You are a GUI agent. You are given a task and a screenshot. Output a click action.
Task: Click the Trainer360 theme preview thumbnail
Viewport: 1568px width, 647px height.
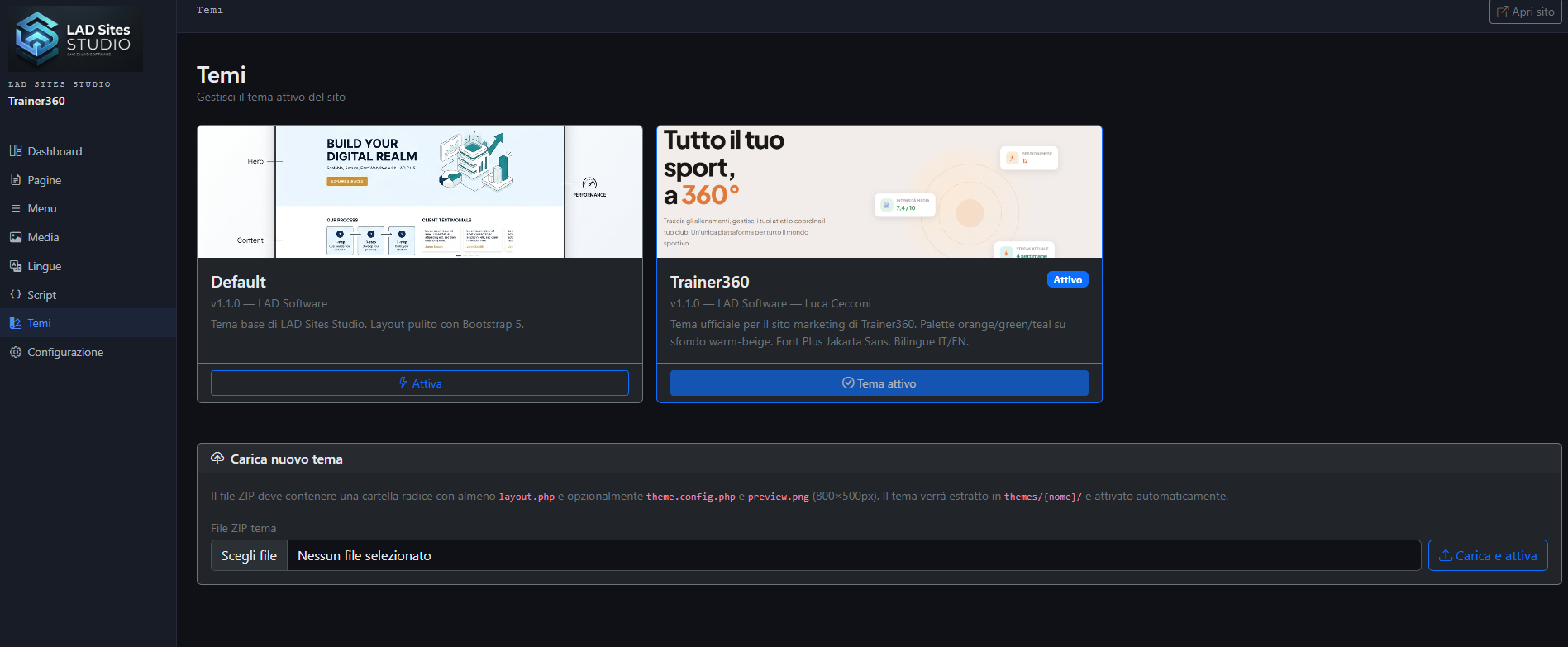(x=879, y=192)
